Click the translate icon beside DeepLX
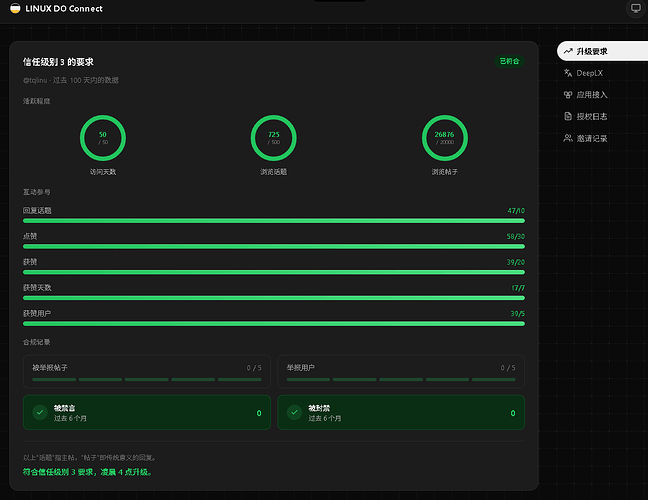Image resolution: width=648 pixels, height=500 pixels. (x=568, y=73)
